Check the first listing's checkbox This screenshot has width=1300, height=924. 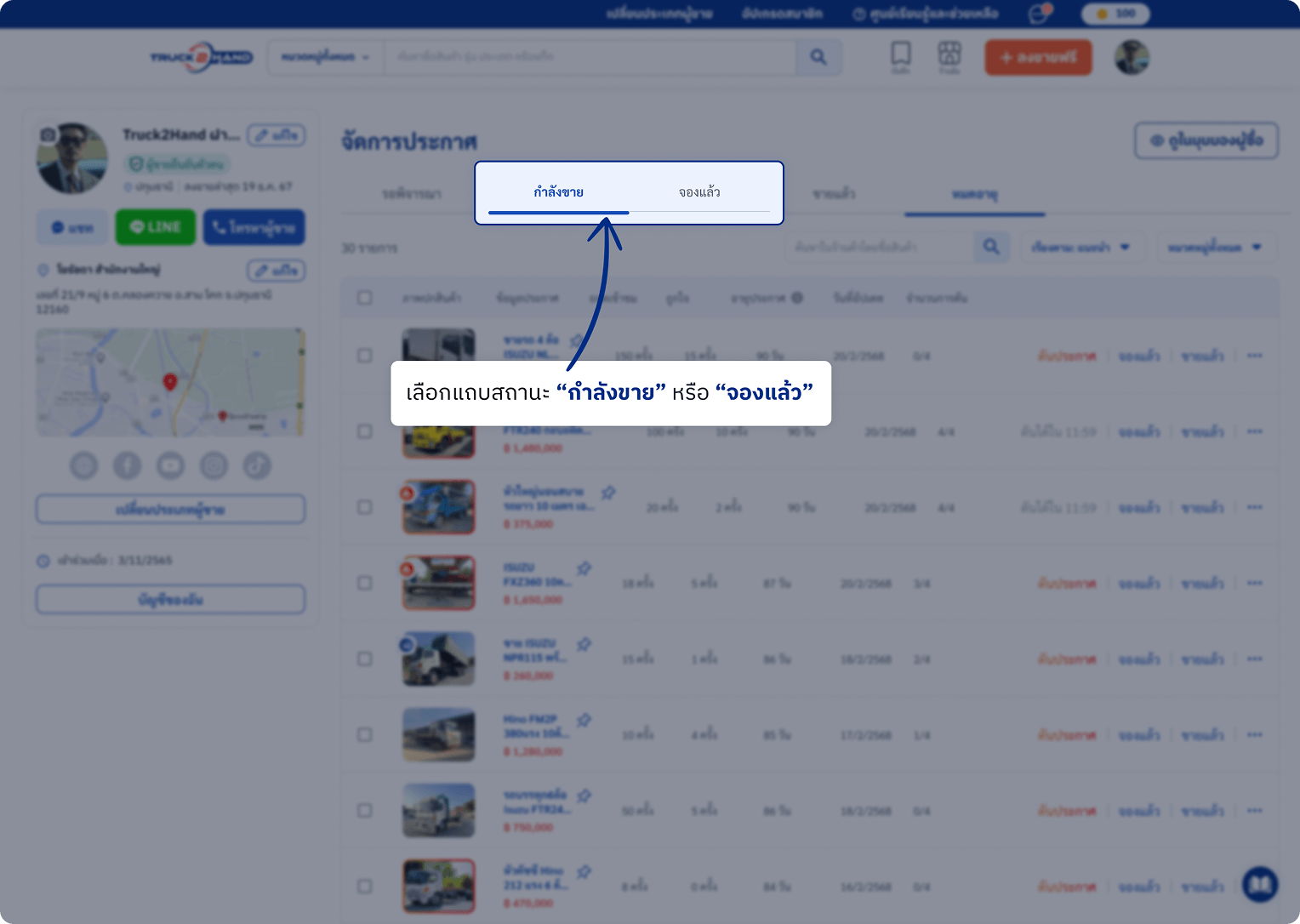coord(365,356)
